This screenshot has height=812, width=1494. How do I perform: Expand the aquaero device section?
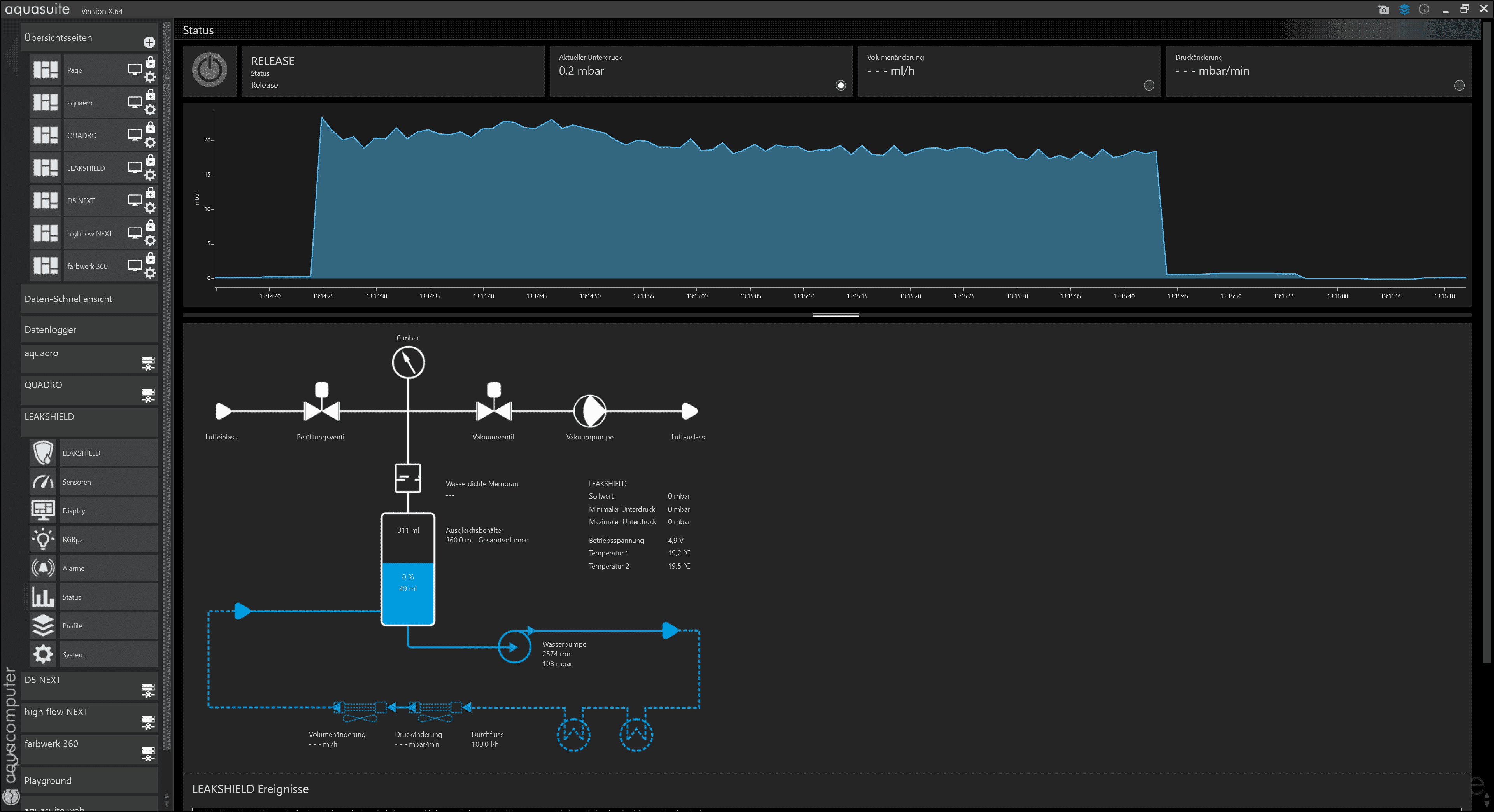pos(89,359)
